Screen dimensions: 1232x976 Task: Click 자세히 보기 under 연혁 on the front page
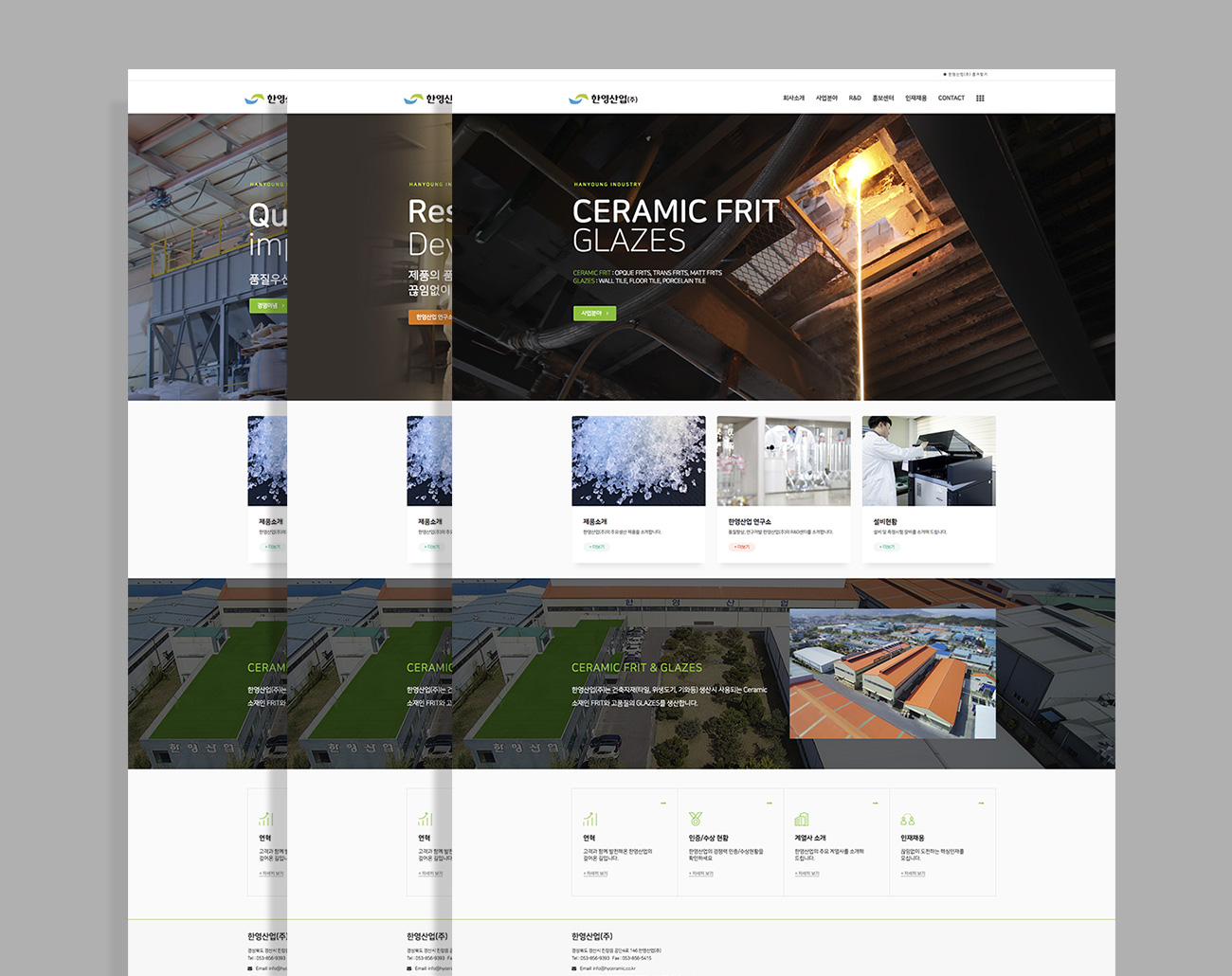(596, 874)
